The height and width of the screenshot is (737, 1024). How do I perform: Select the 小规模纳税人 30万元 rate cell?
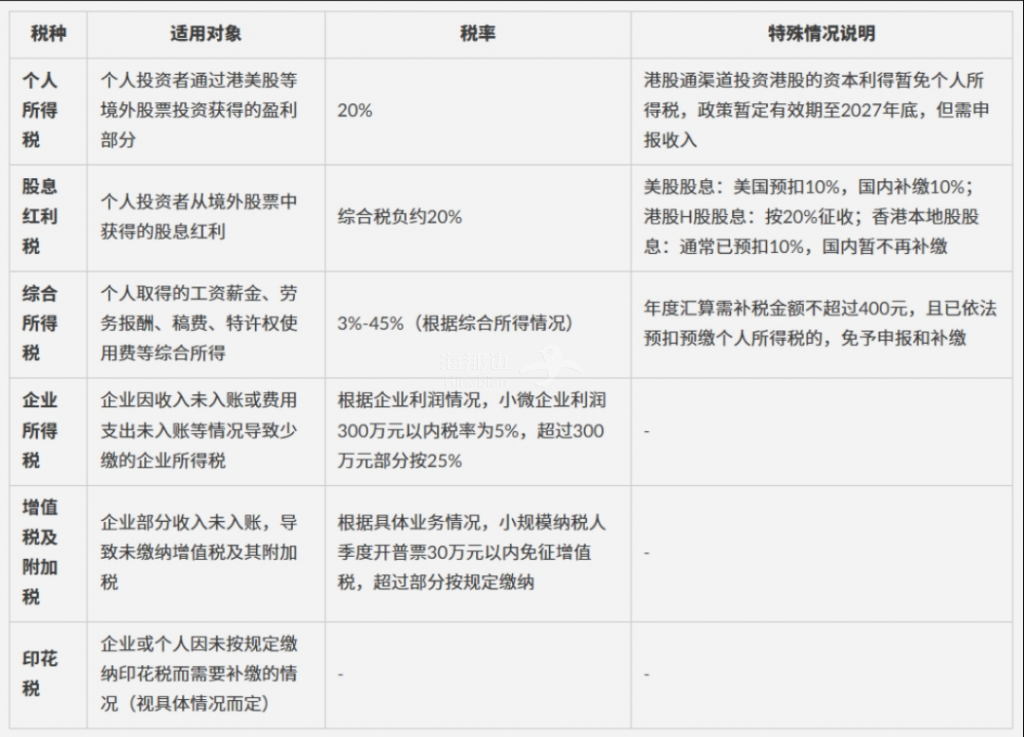tap(471, 552)
